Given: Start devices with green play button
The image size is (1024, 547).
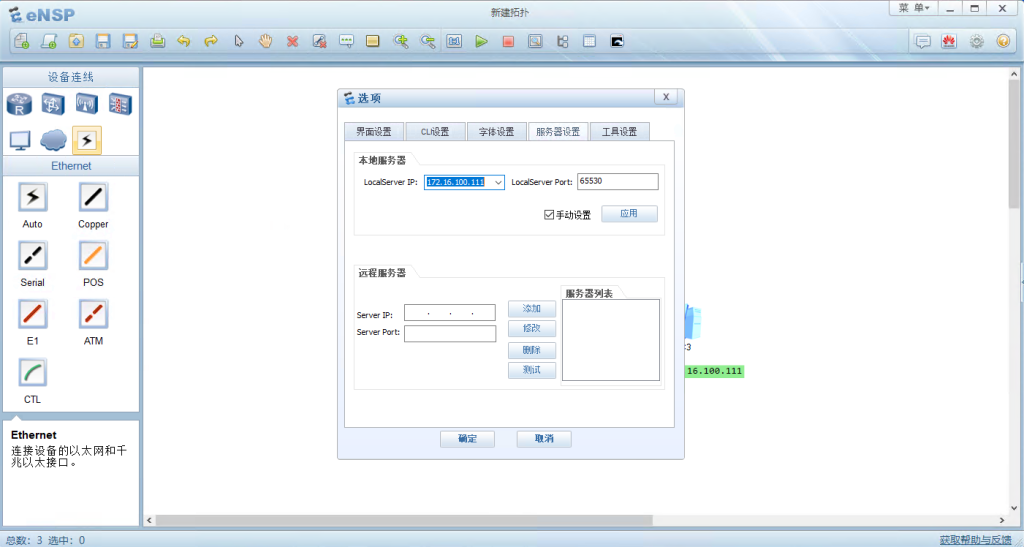Looking at the screenshot, I should tap(481, 41).
